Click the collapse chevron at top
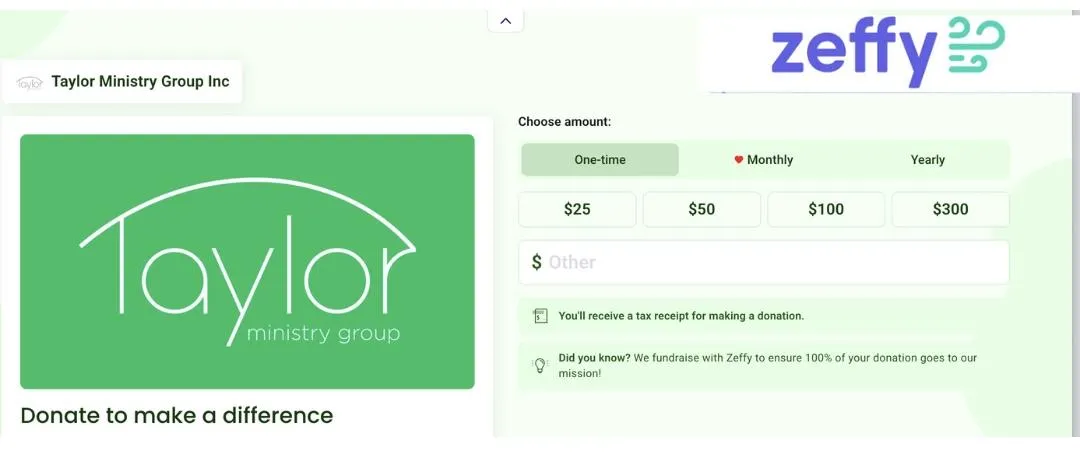Screen dimensions: 1080x463 point(506,21)
